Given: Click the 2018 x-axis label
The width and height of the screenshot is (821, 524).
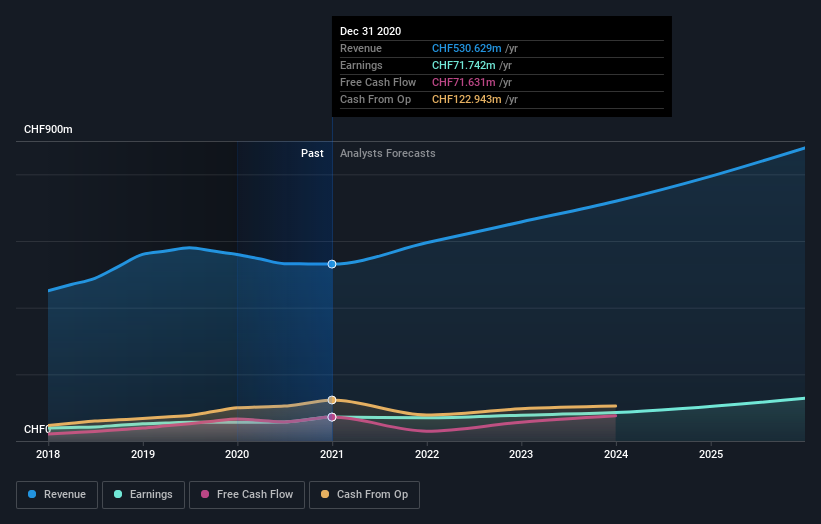Looking at the screenshot, I should coord(48,454).
